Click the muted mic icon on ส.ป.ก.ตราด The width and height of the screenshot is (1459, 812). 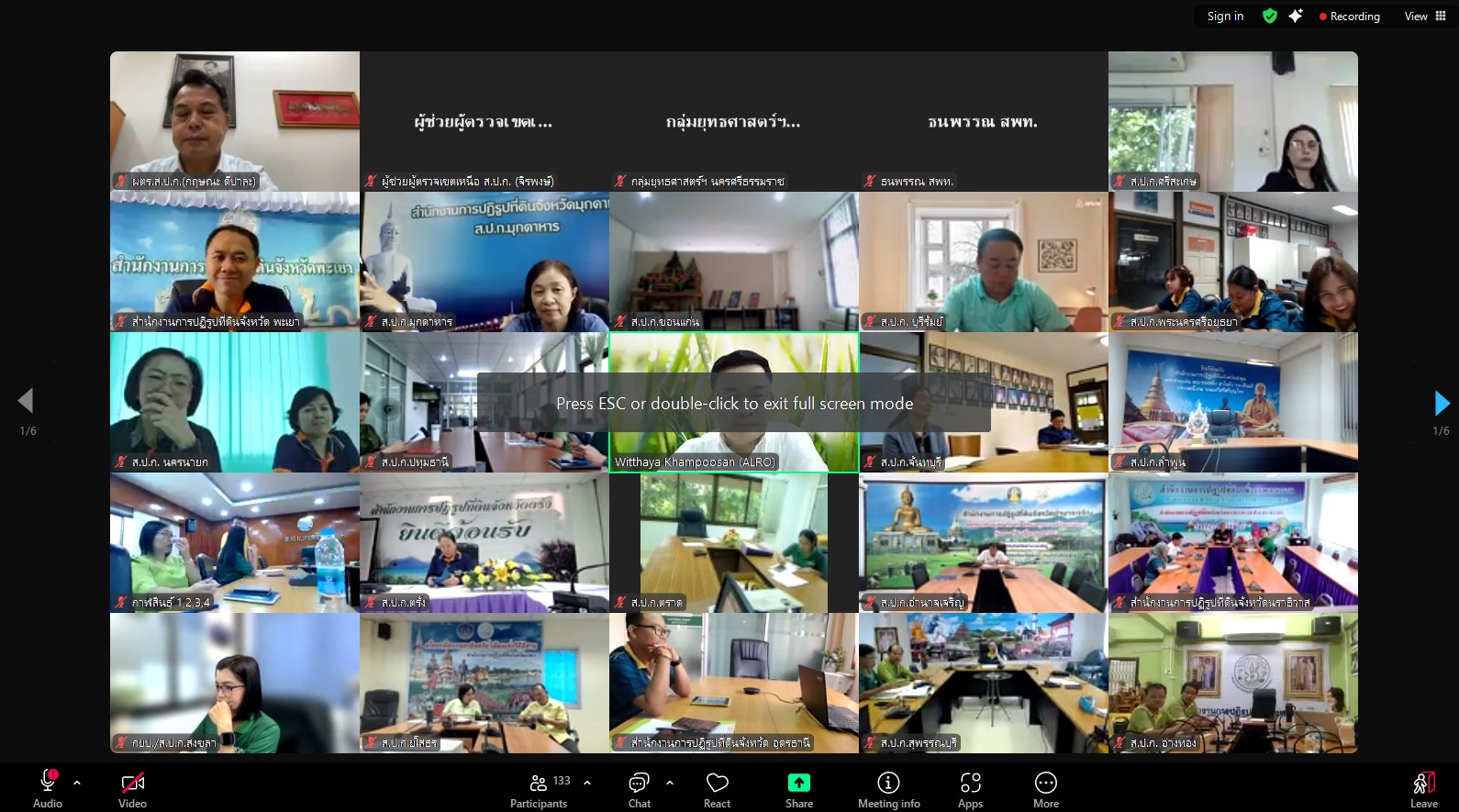tap(620, 603)
